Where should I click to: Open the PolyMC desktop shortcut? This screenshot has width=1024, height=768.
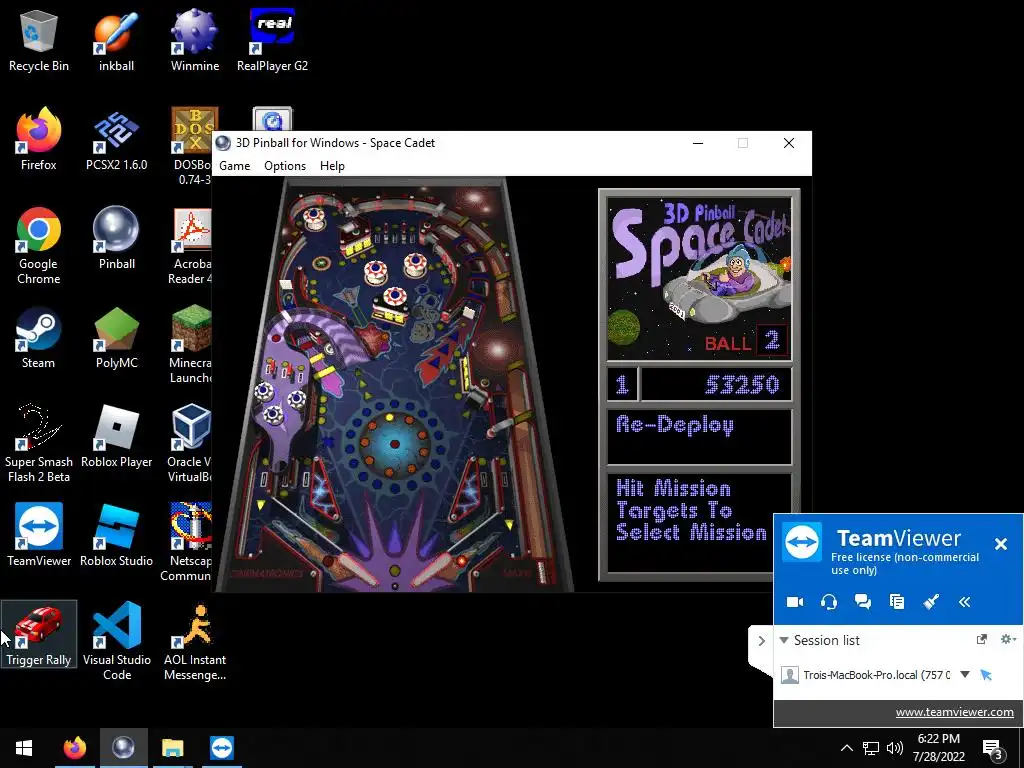click(x=116, y=338)
